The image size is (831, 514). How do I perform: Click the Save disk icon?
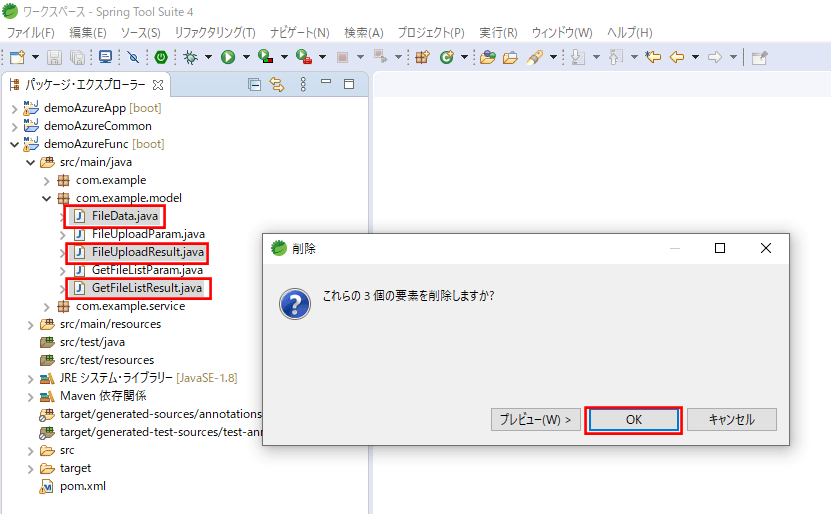point(54,57)
